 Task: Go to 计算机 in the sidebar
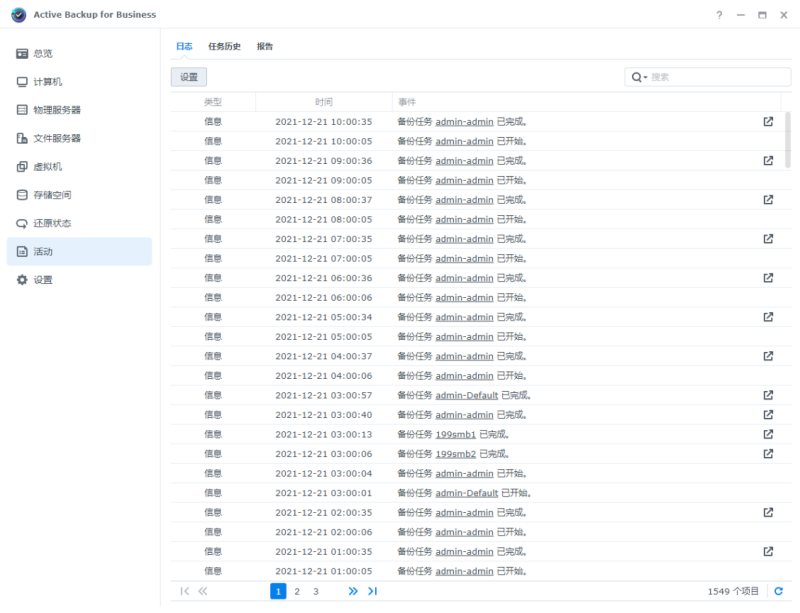(79, 82)
